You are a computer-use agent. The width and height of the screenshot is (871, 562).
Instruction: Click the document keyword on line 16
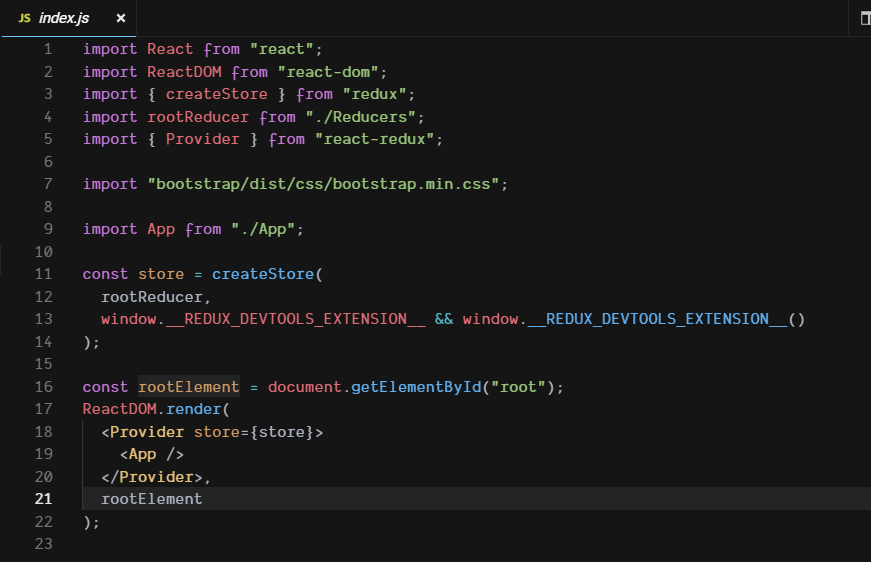(x=305, y=387)
